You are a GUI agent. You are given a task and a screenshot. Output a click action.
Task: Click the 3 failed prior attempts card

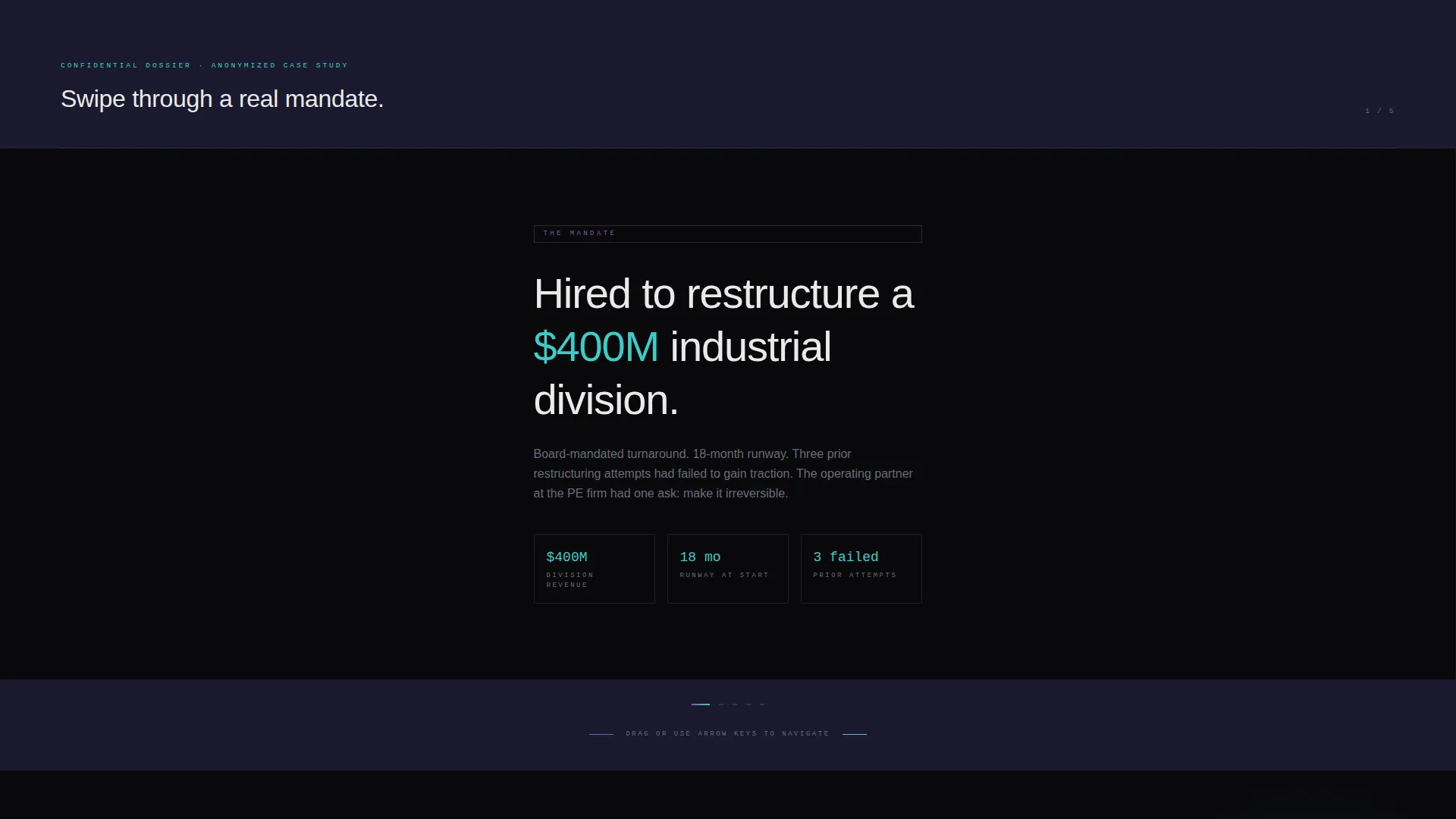click(x=861, y=569)
